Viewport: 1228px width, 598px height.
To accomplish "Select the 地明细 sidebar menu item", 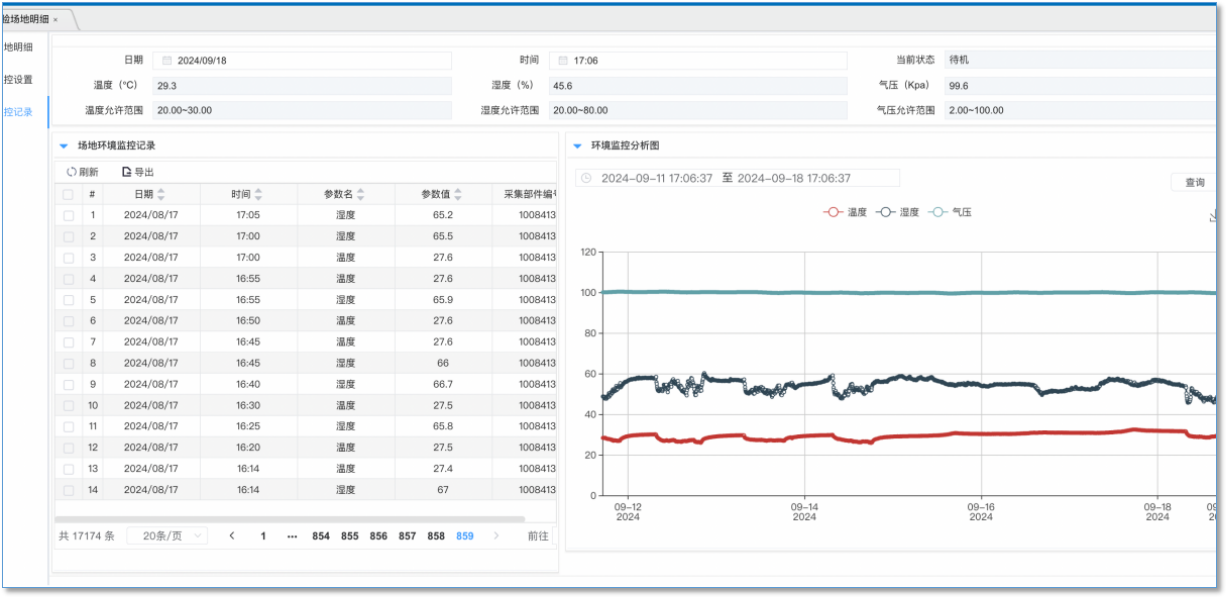I will click(x=18, y=47).
